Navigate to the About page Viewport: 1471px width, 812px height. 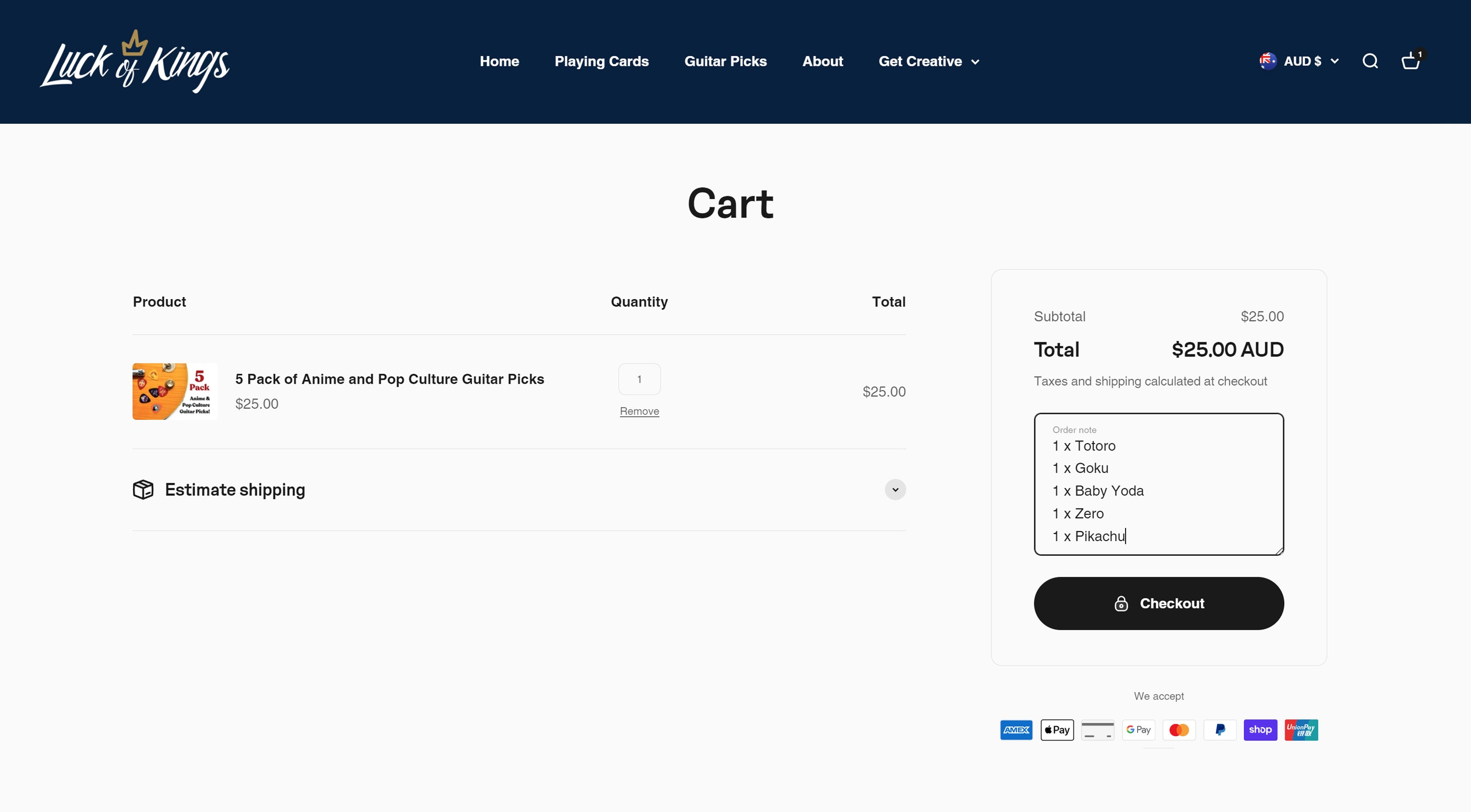(x=822, y=61)
